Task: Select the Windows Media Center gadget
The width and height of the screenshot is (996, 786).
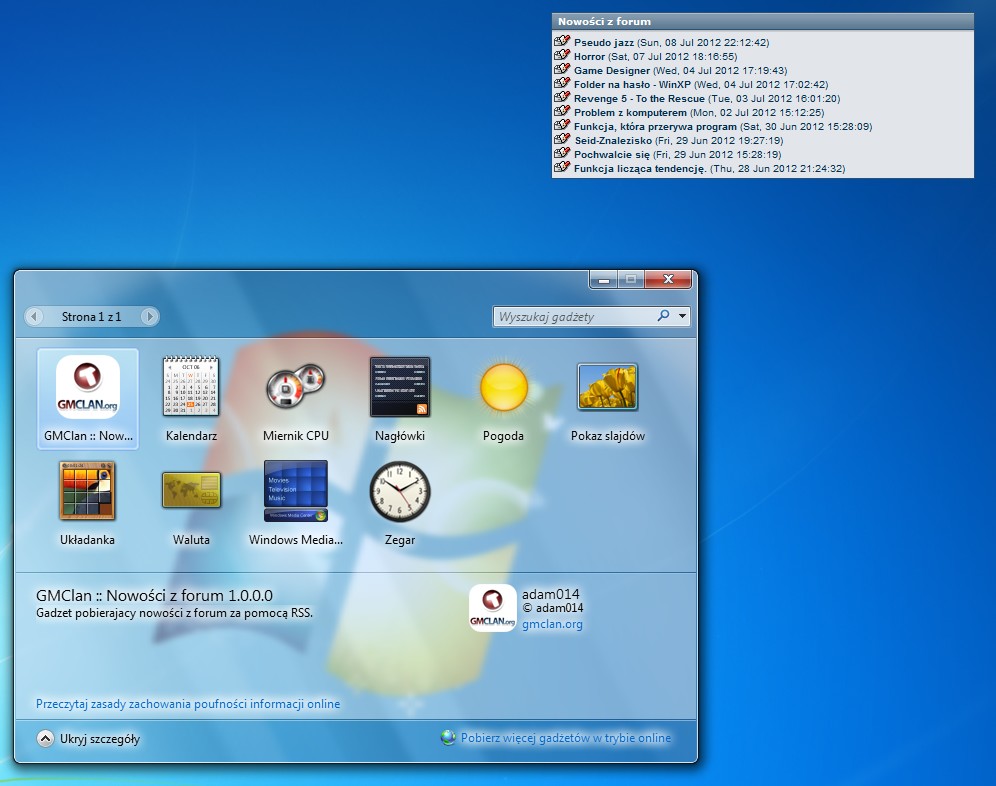Action: (295, 491)
